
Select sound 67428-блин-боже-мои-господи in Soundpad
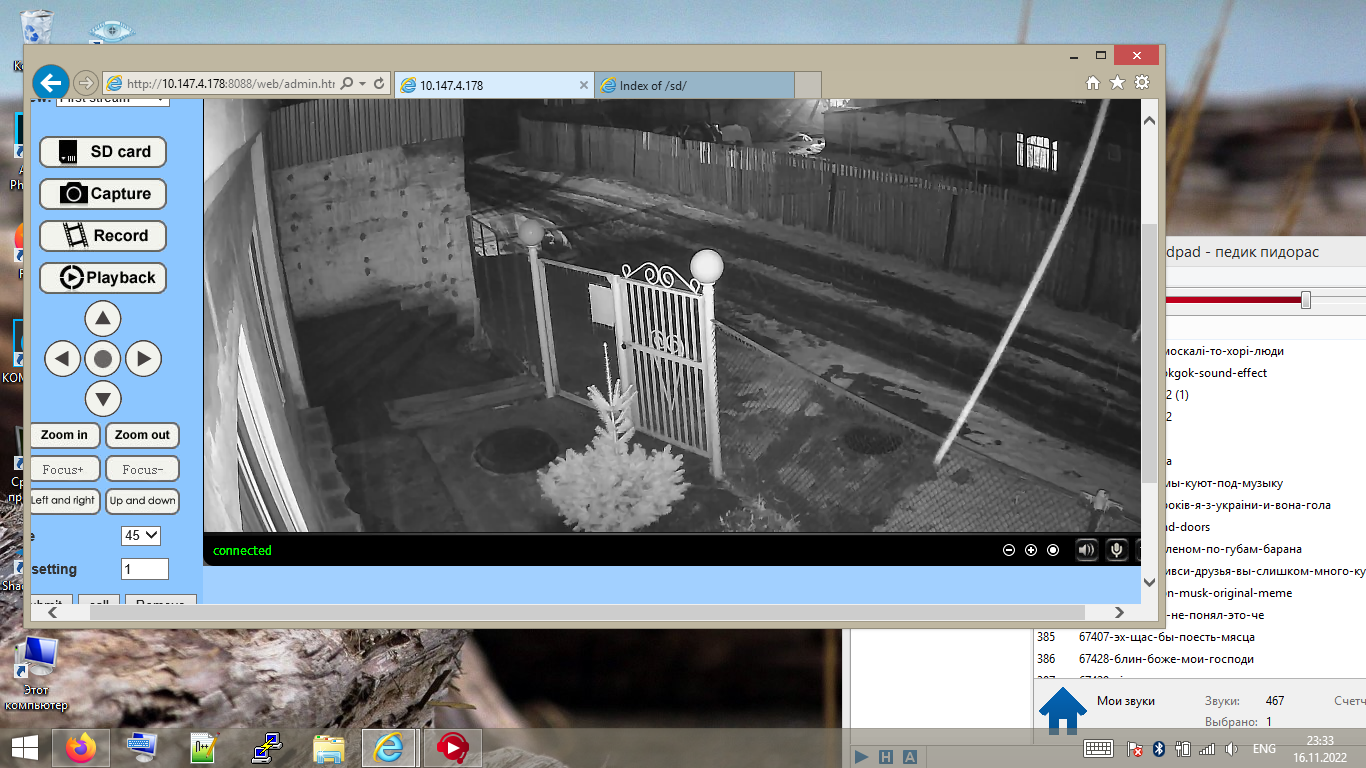[x=1199, y=659]
